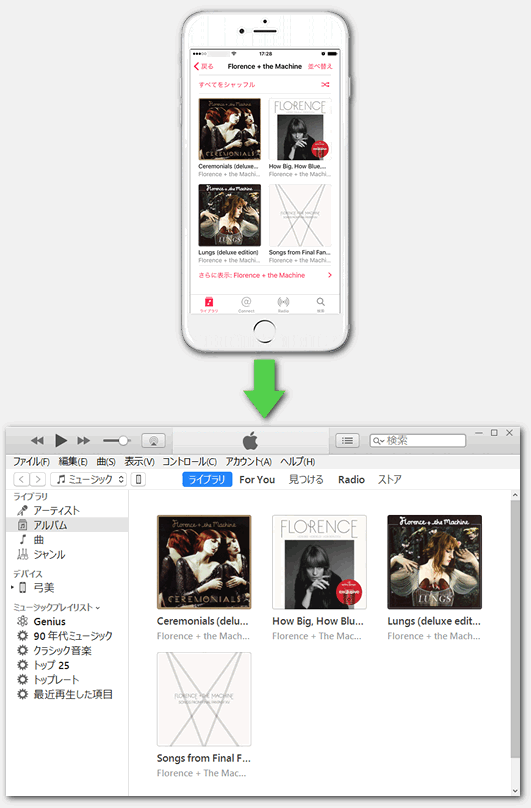Viewport: 531px width, 808px height.
Task: Play music with the iTunes play button
Action: [x=61, y=441]
